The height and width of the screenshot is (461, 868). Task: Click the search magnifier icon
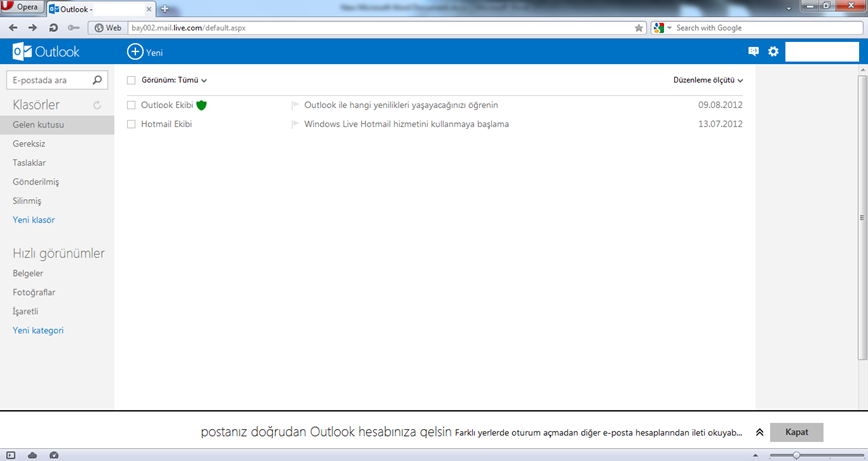(x=97, y=80)
